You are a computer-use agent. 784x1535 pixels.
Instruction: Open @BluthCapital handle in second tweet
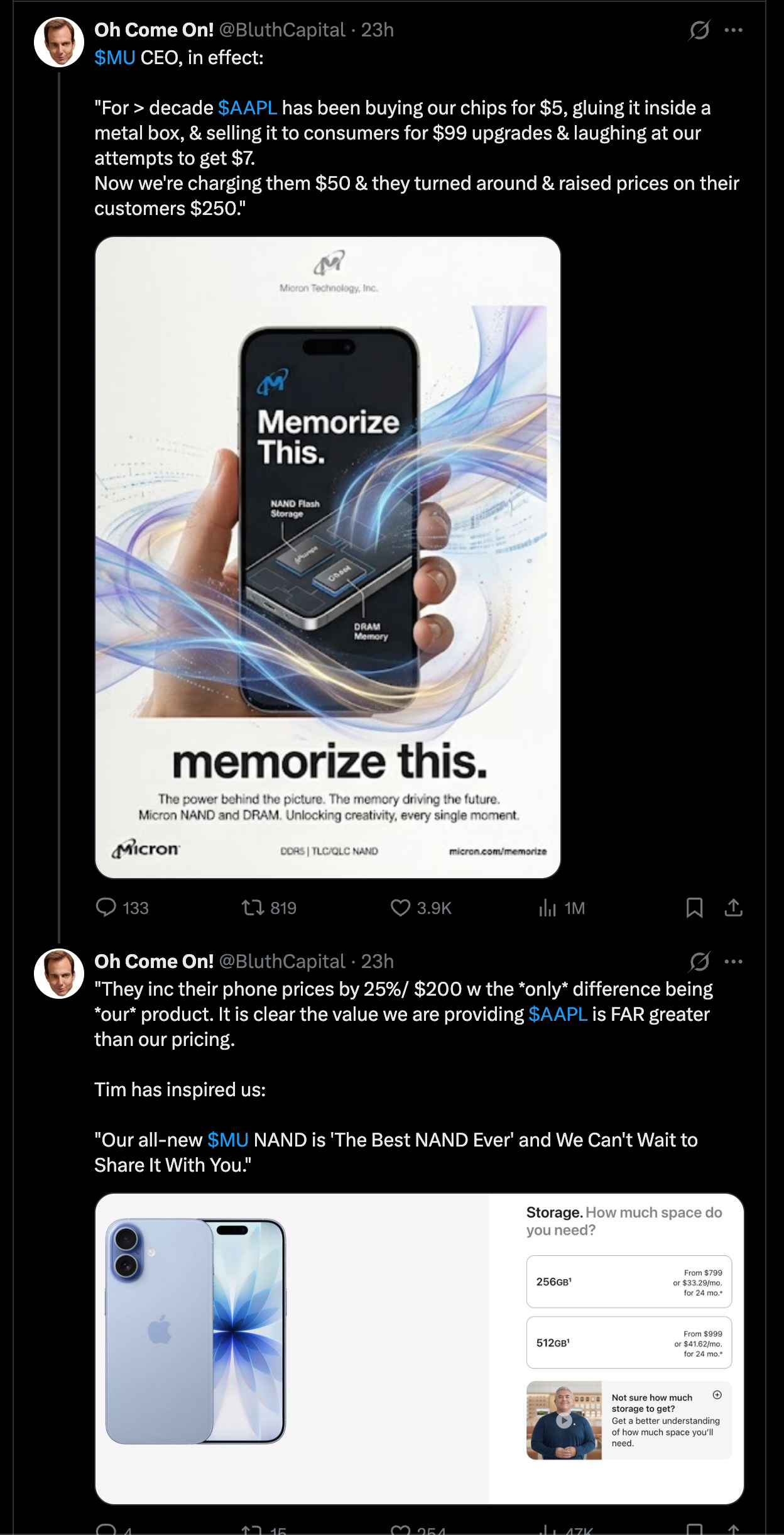click(282, 962)
